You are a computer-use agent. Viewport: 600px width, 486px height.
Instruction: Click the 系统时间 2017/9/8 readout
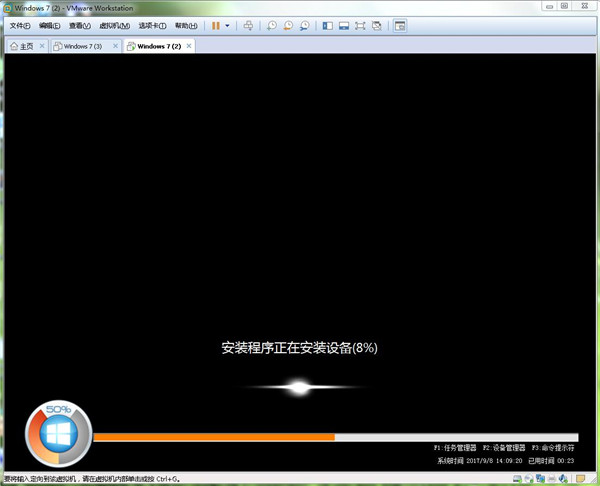[480, 461]
